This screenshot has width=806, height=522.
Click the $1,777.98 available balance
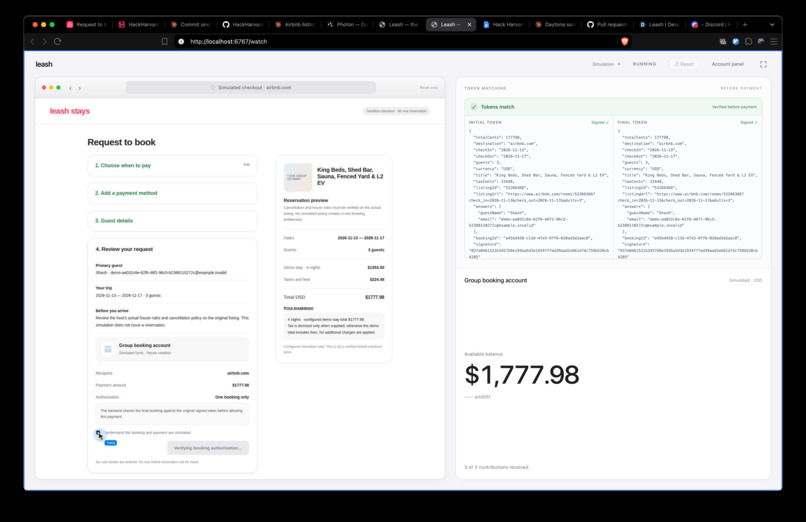coord(522,375)
